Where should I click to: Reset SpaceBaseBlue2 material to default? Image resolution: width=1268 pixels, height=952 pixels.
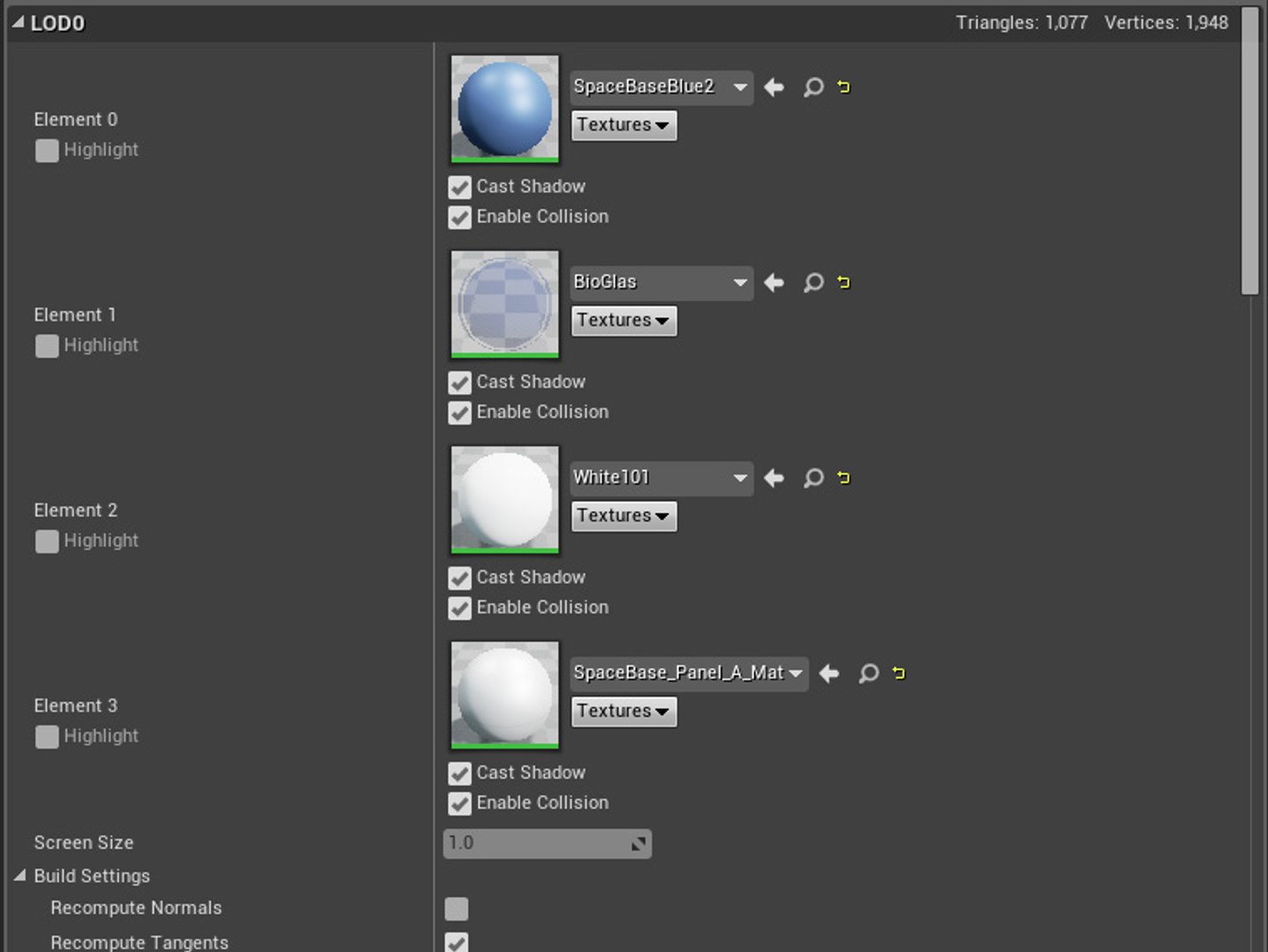(x=844, y=87)
